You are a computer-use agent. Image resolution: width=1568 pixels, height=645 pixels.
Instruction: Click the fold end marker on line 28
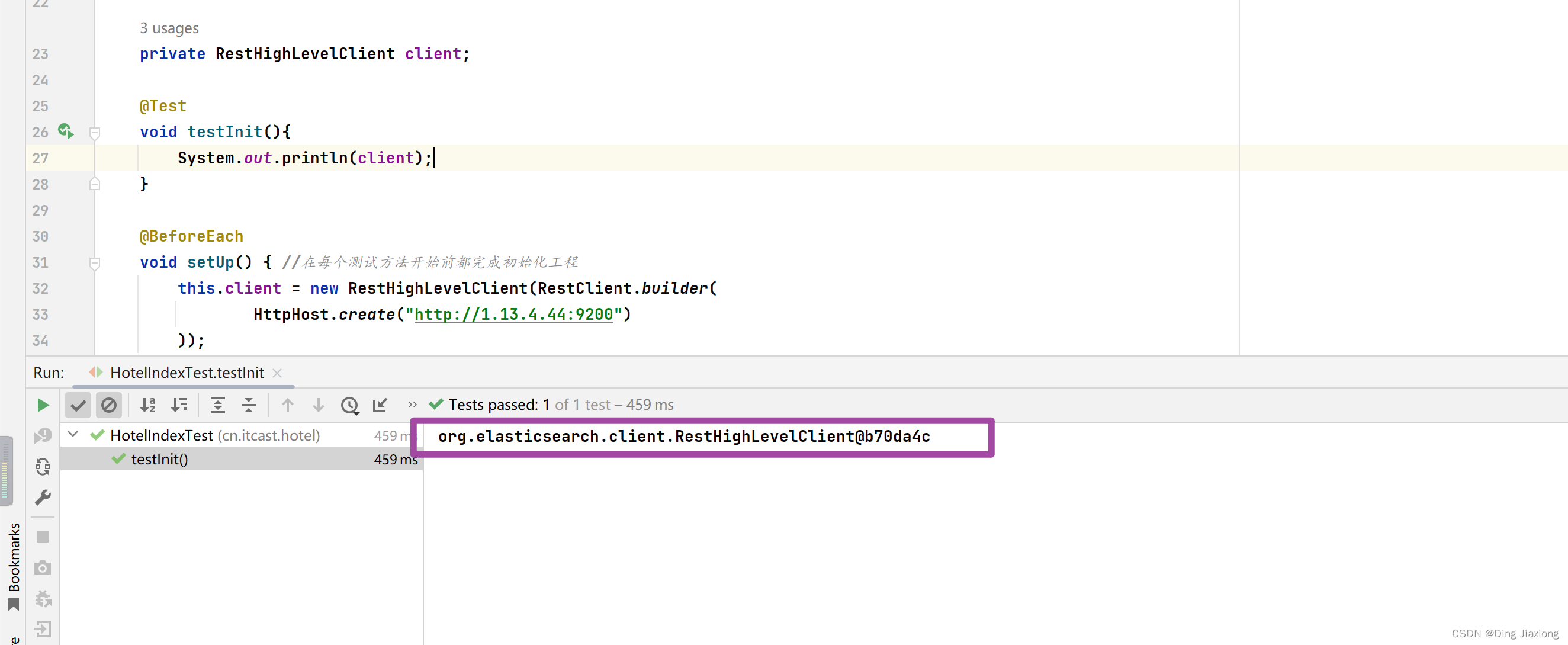tap(94, 184)
